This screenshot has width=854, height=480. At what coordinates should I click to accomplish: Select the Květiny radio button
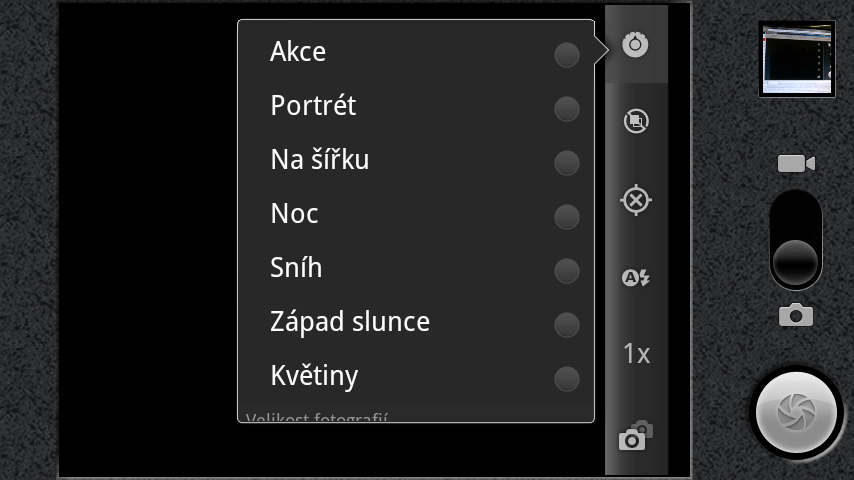click(x=566, y=379)
